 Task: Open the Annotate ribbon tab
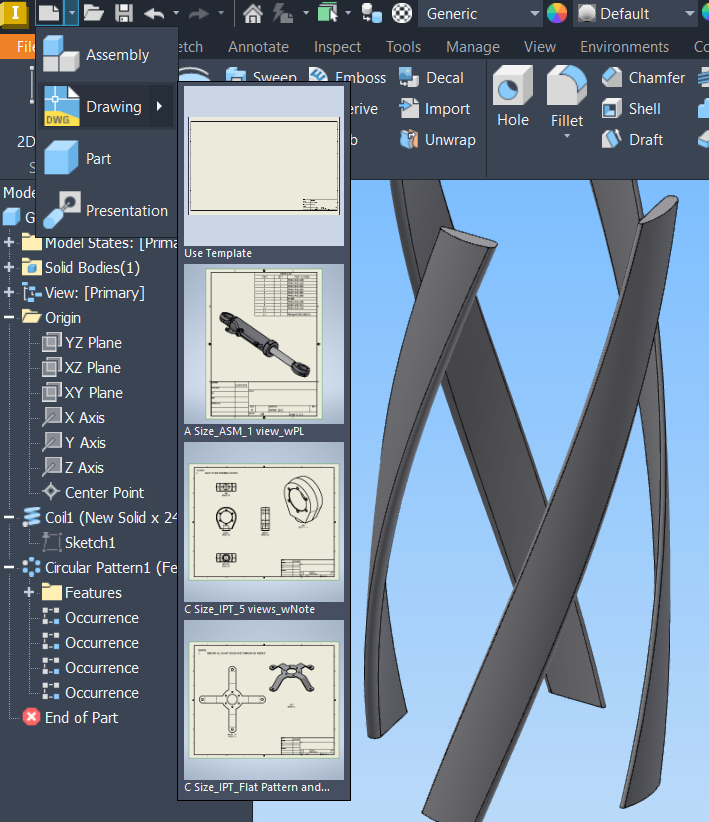pos(258,47)
